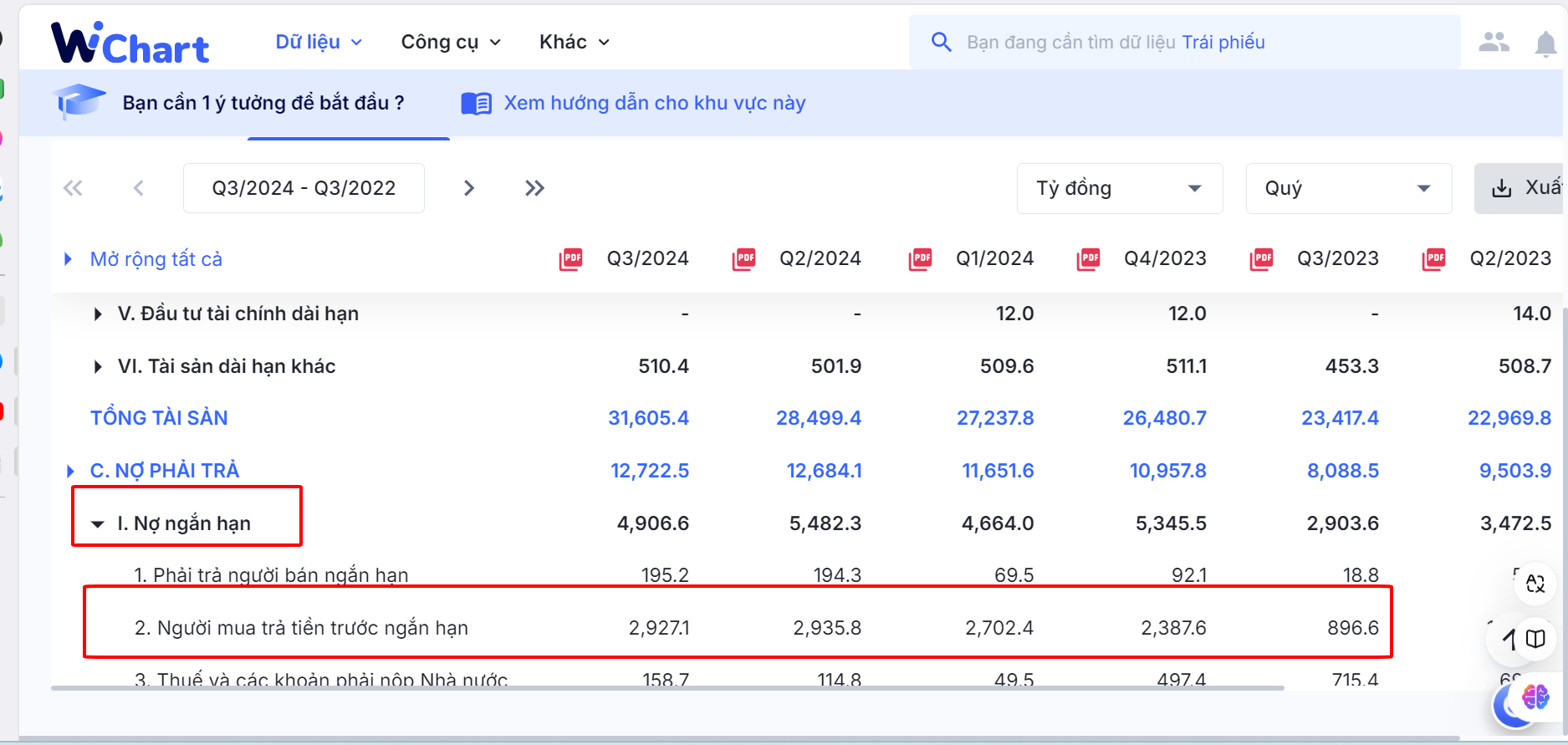The image size is (1568, 745).
Task: Collapse I. Nợ ngắn hạn row
Action: 98,524
